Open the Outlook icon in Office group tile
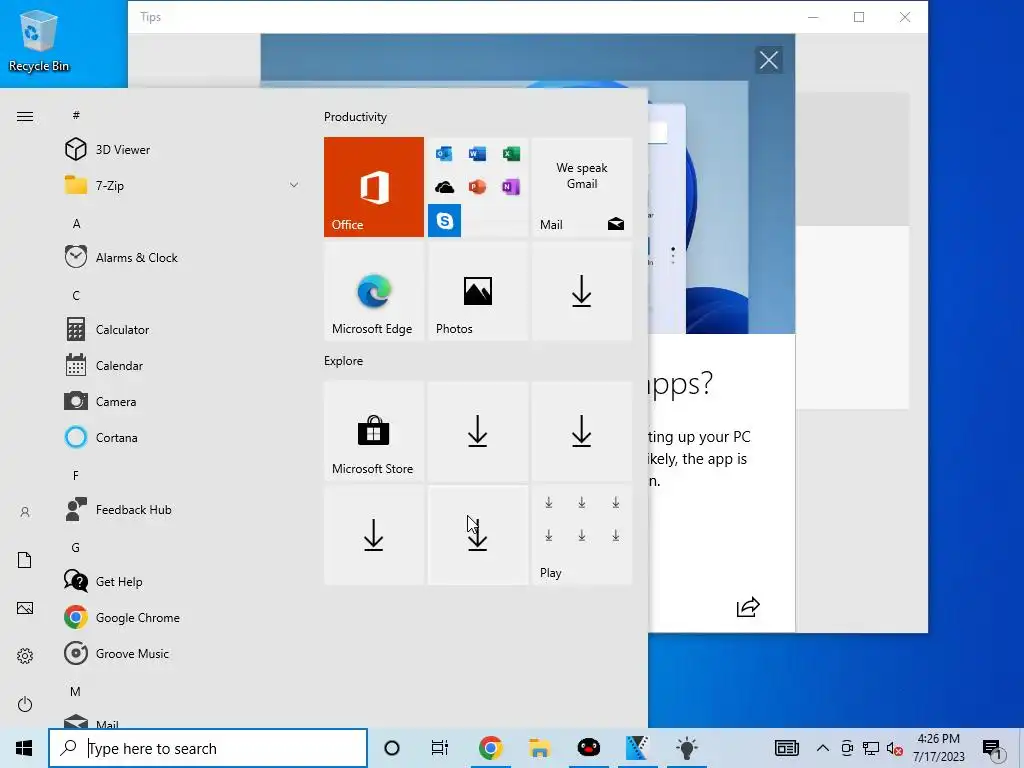 coord(444,153)
